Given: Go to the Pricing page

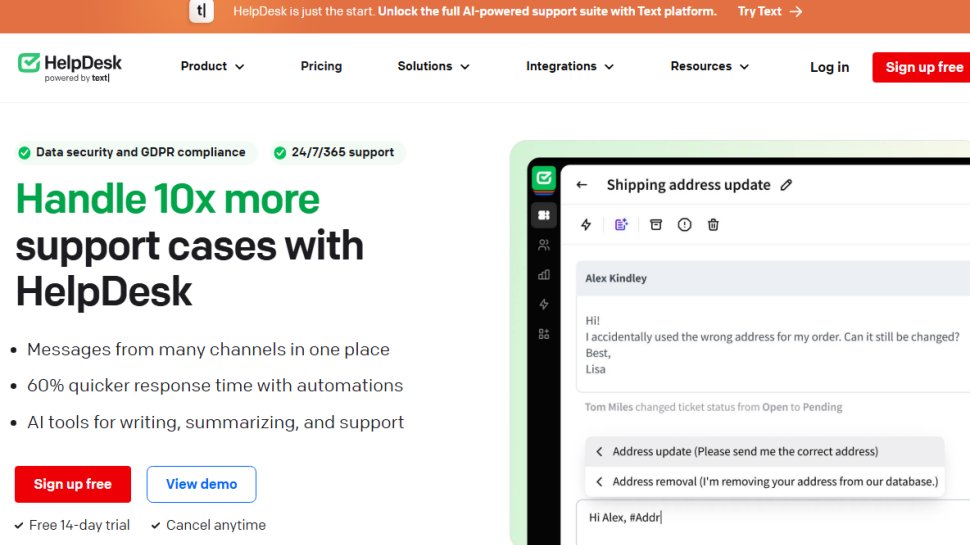Looking at the screenshot, I should click(x=321, y=66).
